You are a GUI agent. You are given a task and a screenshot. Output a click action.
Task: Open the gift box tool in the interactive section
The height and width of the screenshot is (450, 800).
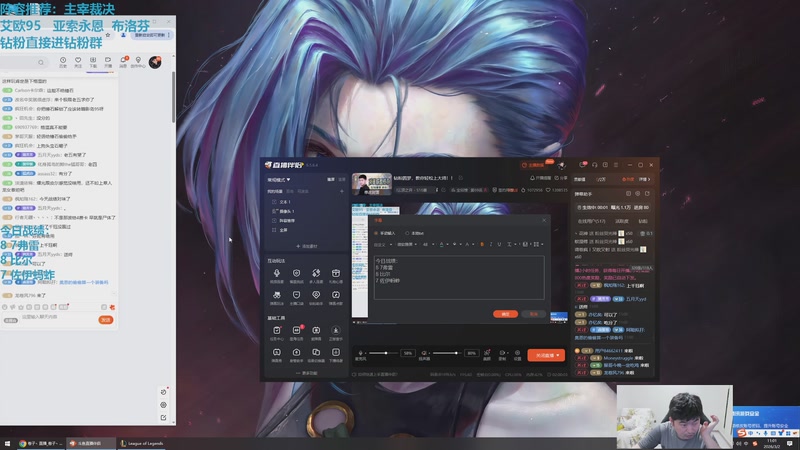tap(336, 273)
